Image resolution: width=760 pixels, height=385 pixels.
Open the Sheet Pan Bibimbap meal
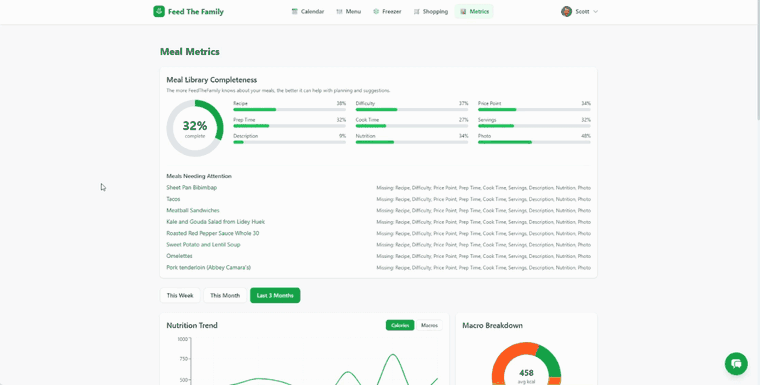(x=191, y=188)
